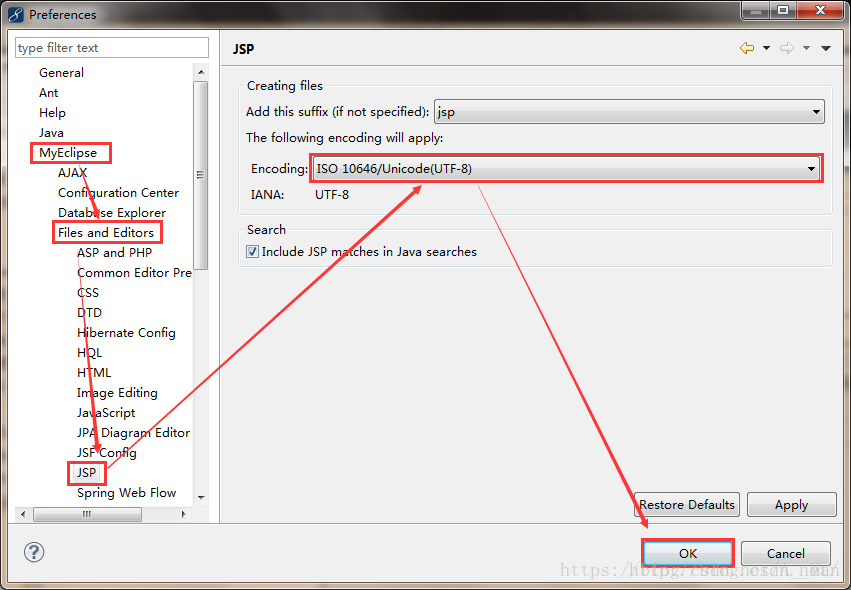Open the file suffix combo box

629,112
